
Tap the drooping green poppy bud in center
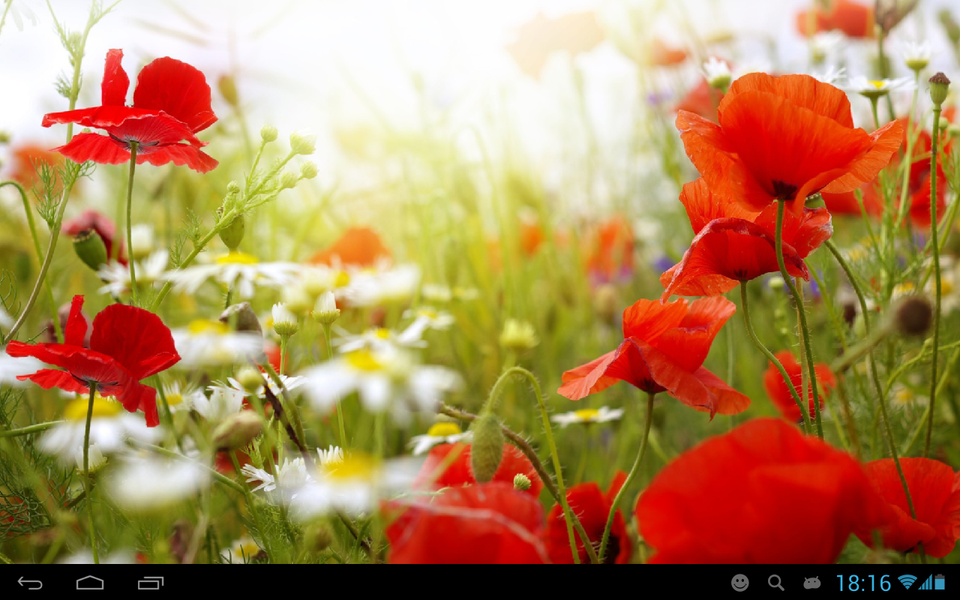tap(487, 446)
